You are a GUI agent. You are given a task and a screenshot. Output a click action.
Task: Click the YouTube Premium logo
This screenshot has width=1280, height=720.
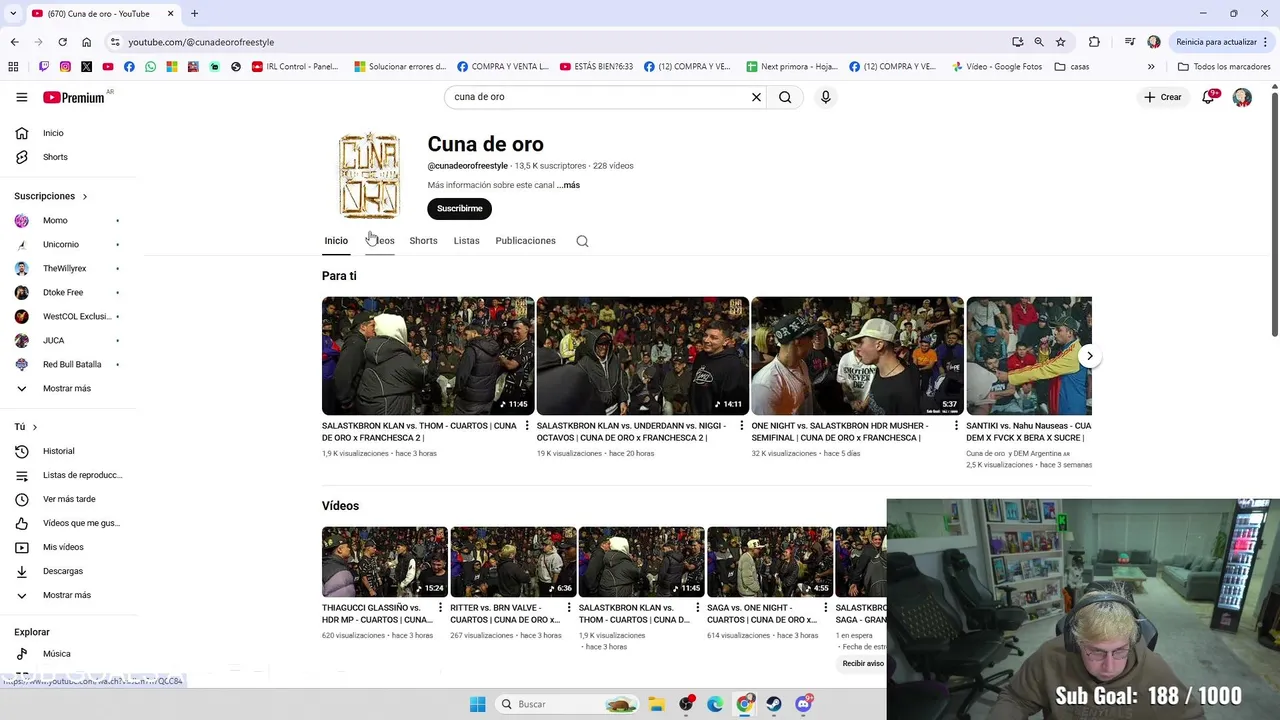[74, 97]
